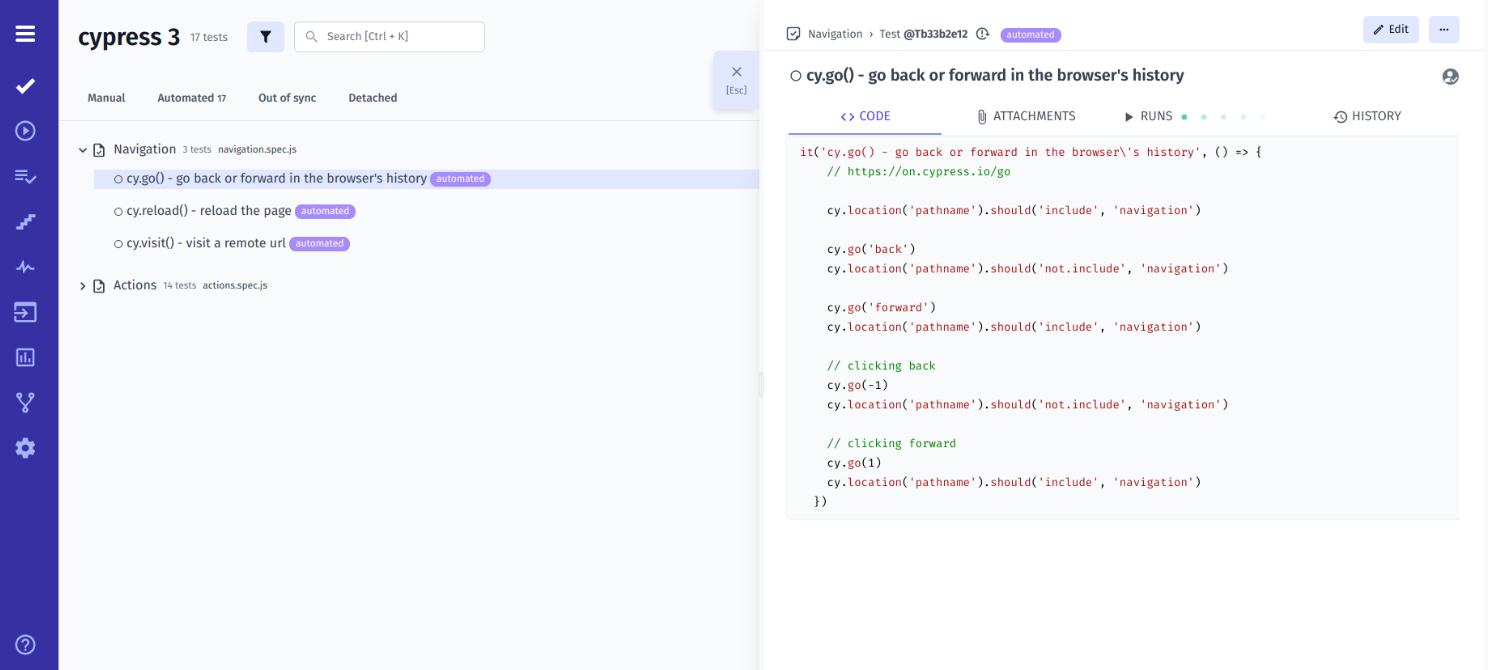Open the Test Runs play icon in sidebar
This screenshot has height=670, width=1488.
point(25,130)
